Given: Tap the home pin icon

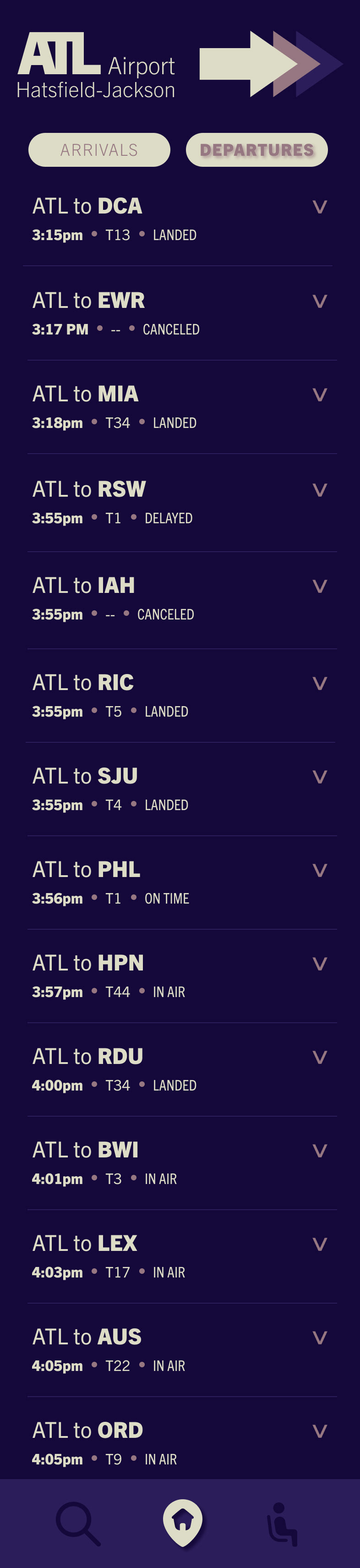Looking at the screenshot, I should tap(182, 1523).
